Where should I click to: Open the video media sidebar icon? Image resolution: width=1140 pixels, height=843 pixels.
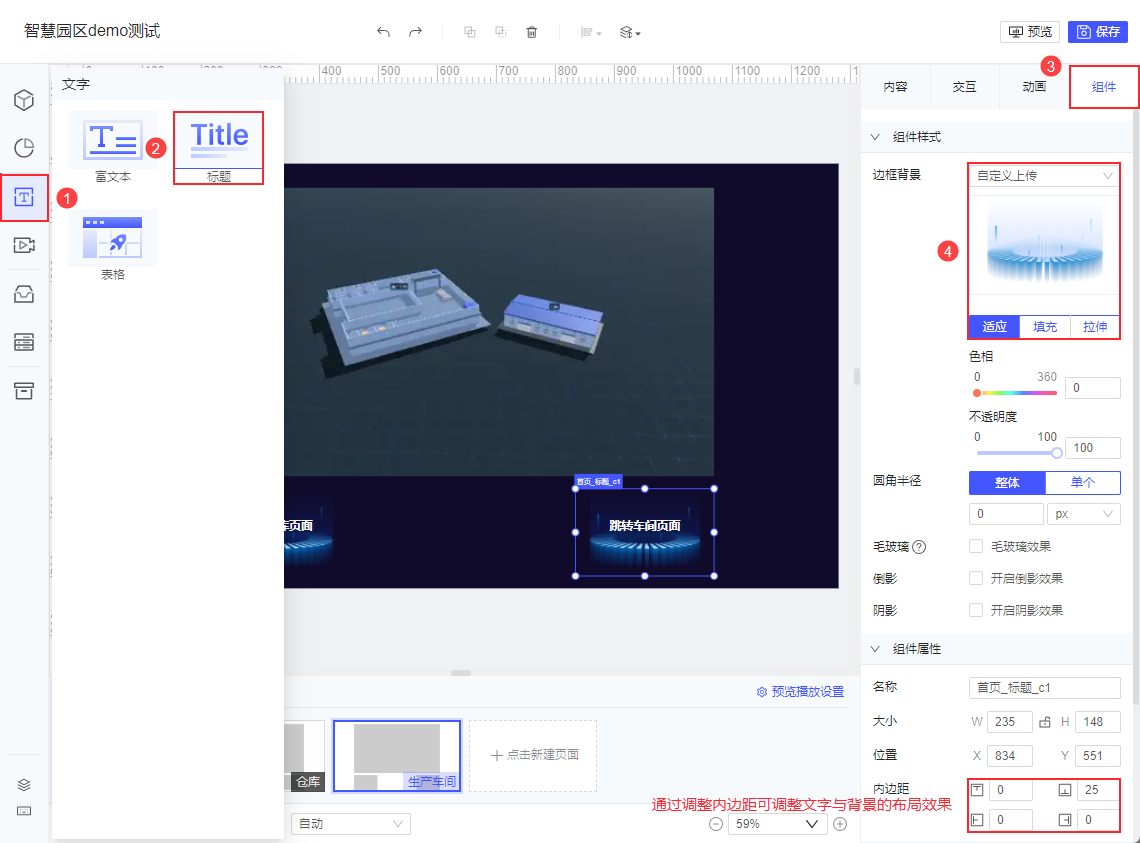coord(24,245)
